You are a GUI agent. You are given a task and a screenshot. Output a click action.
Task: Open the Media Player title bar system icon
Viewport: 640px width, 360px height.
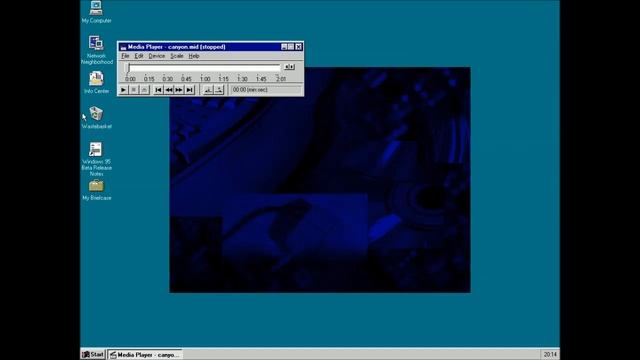[123, 47]
